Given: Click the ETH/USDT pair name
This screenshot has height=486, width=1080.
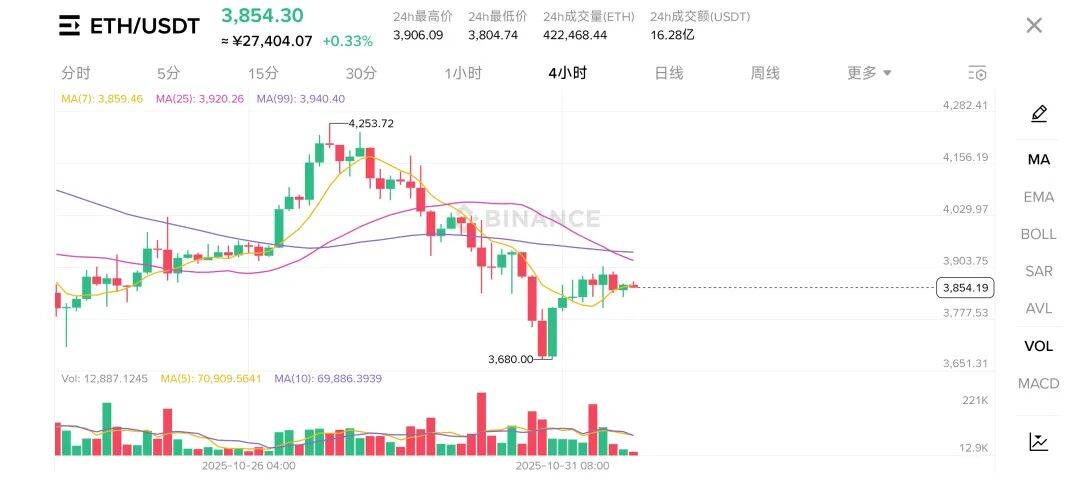Looking at the screenshot, I should click(x=145, y=26).
